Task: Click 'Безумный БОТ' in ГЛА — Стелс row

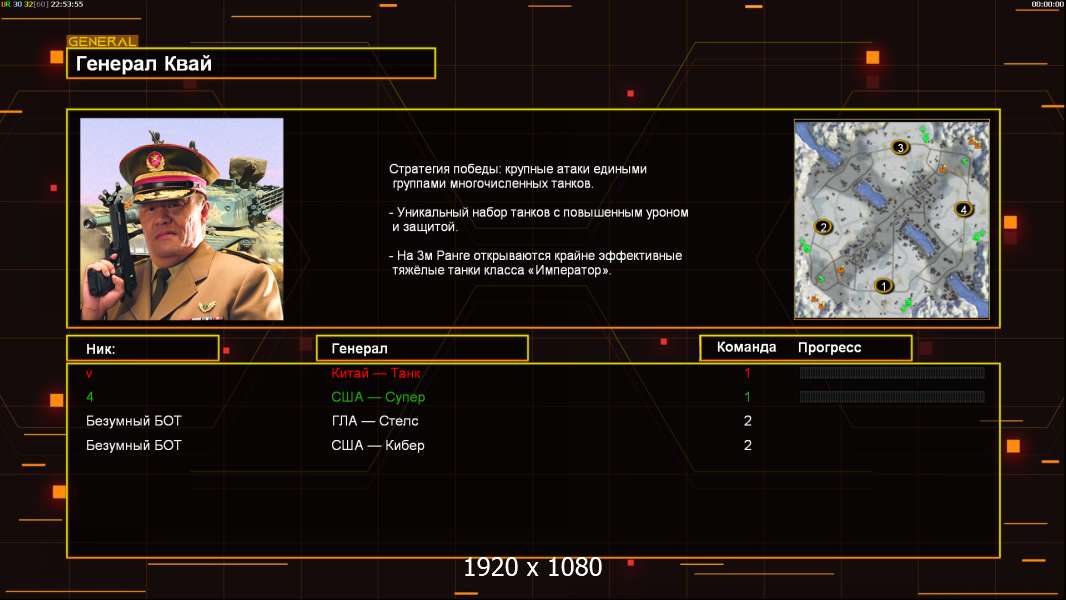Action: pos(134,421)
